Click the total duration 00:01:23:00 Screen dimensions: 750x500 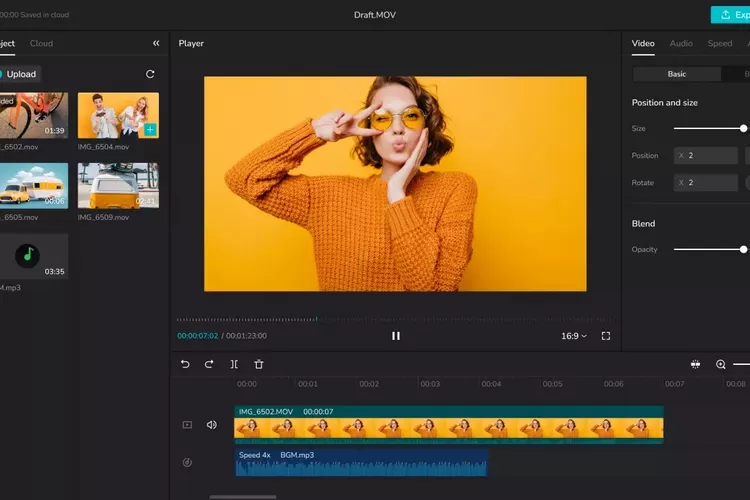tap(246, 336)
